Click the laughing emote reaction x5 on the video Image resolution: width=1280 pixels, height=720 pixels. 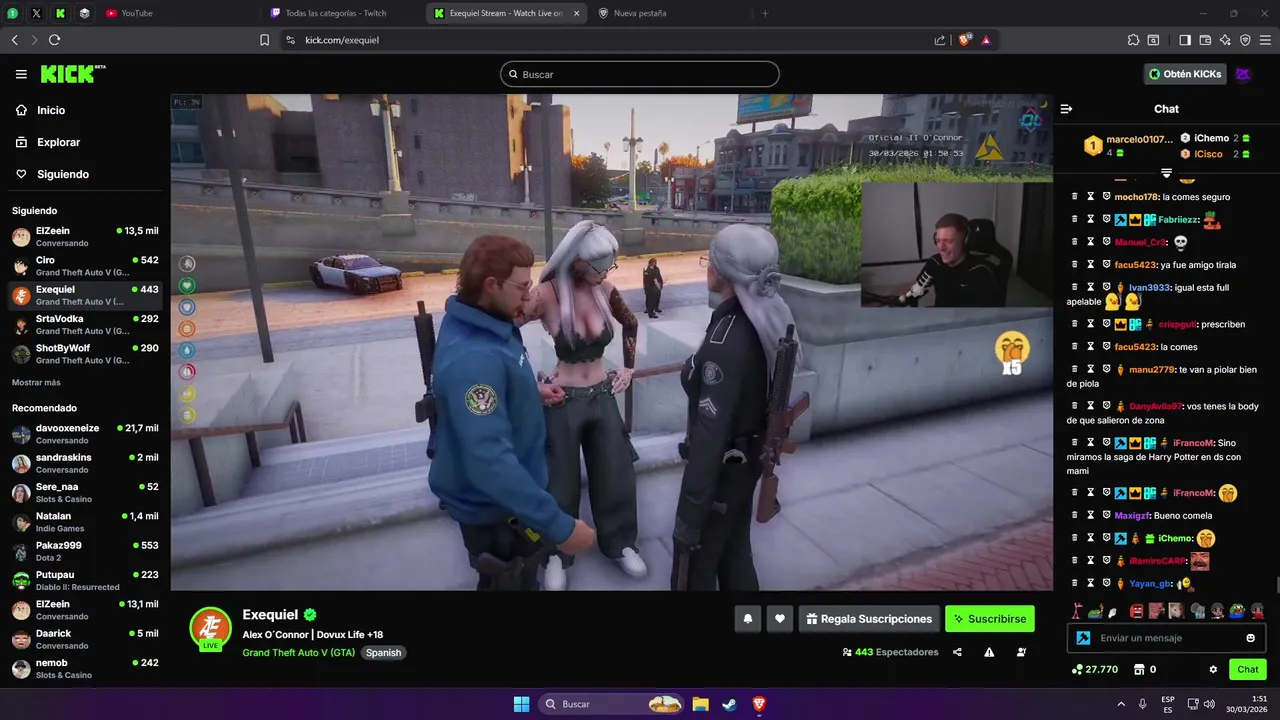tap(1012, 354)
